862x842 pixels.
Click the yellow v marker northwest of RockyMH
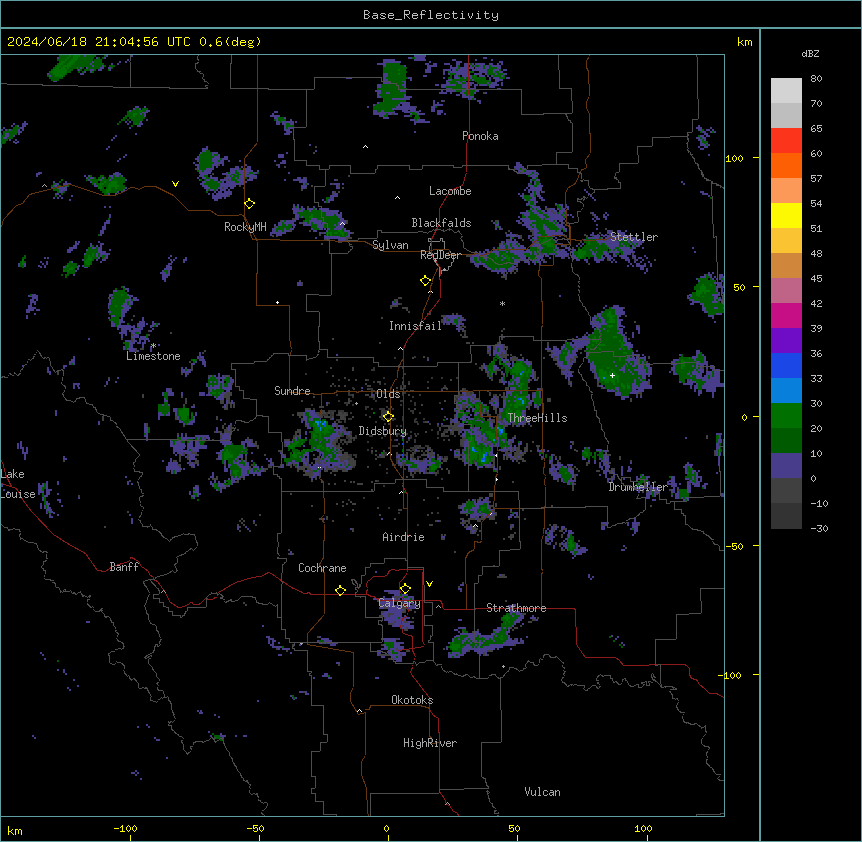click(x=175, y=184)
